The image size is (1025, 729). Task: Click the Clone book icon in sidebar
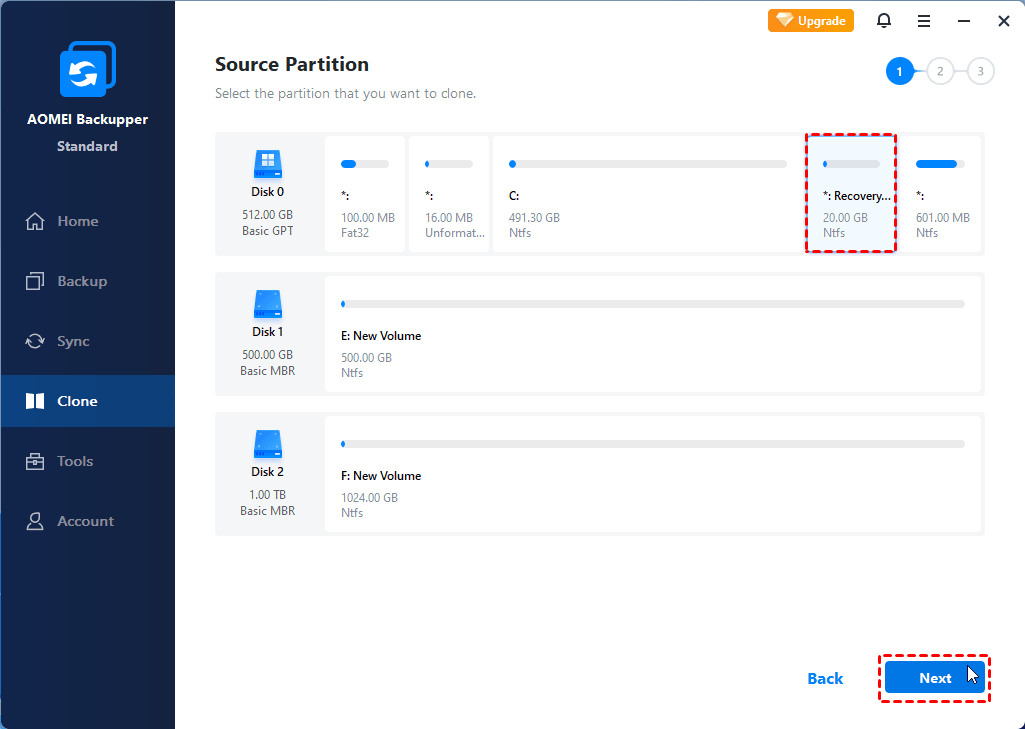click(35, 401)
